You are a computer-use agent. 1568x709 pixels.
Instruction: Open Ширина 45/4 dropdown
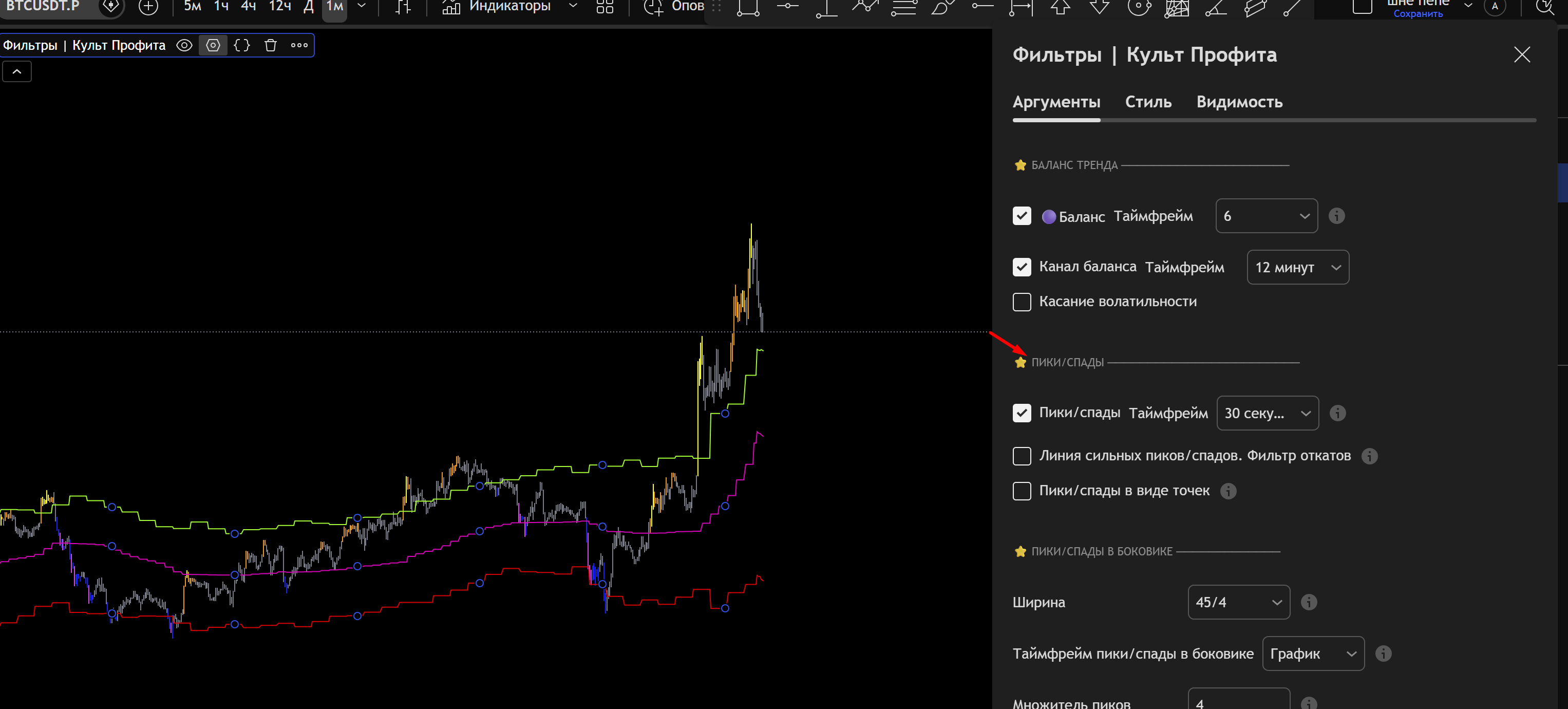[x=1238, y=602]
